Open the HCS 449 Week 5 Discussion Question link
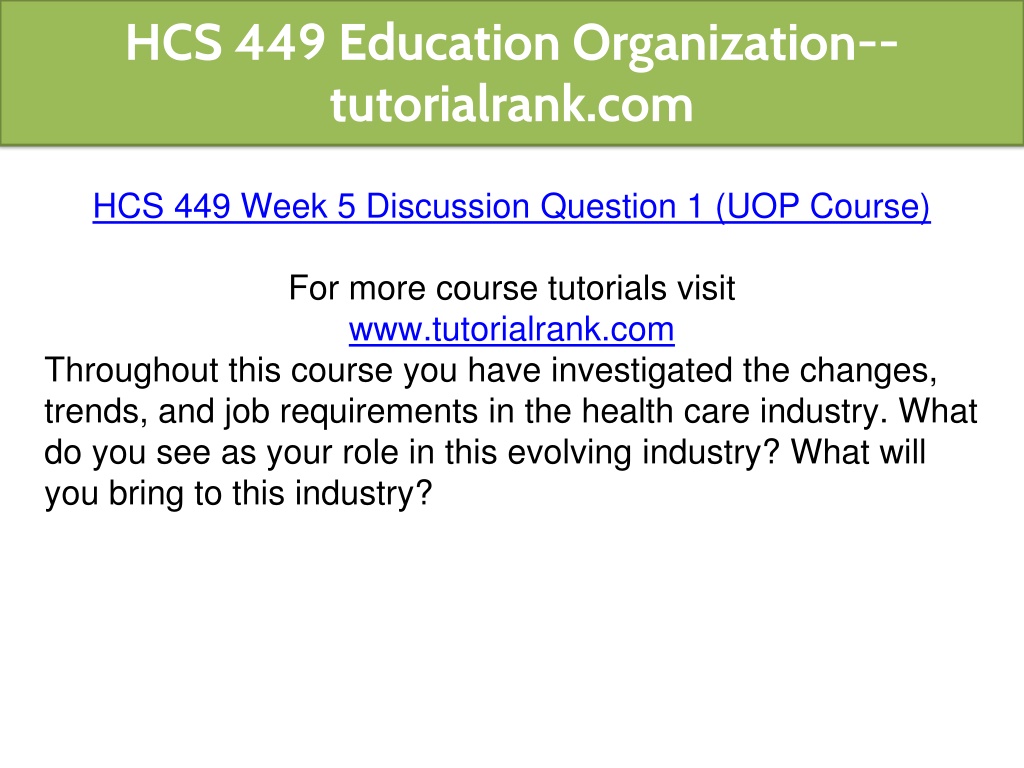 pos(511,206)
